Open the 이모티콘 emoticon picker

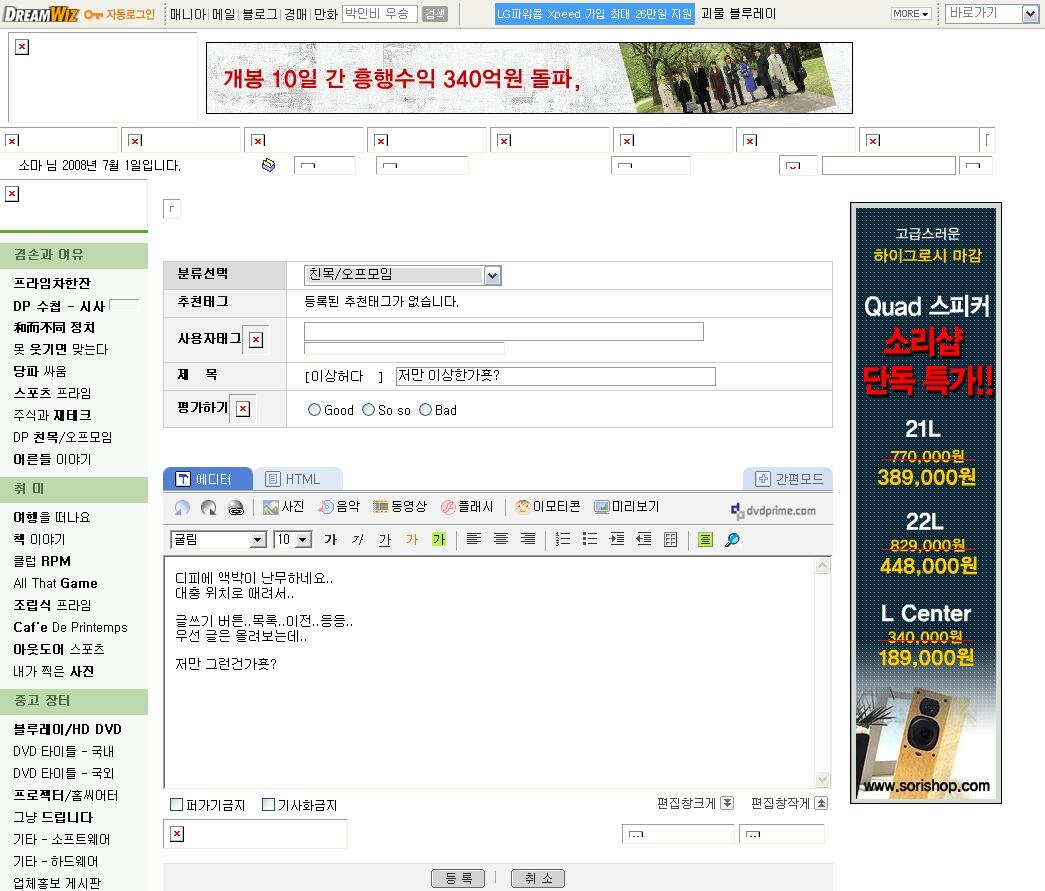[x=547, y=508]
